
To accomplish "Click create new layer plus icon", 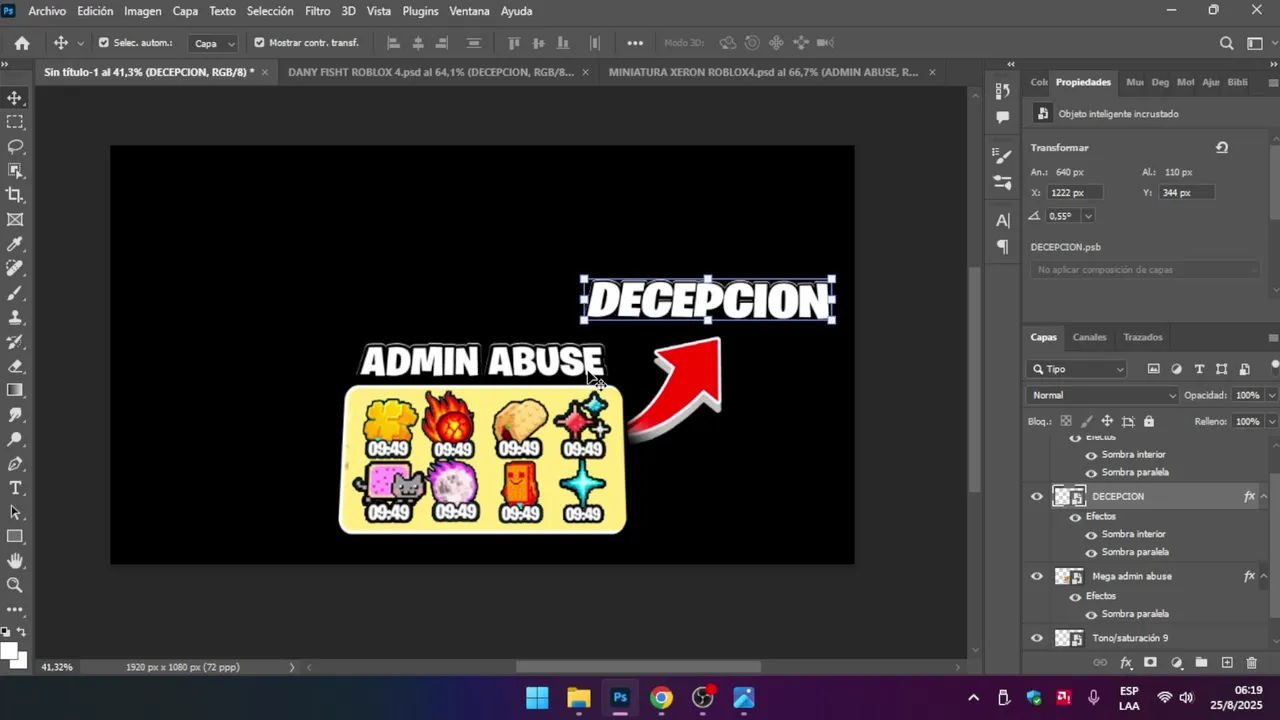I will 1227,663.
